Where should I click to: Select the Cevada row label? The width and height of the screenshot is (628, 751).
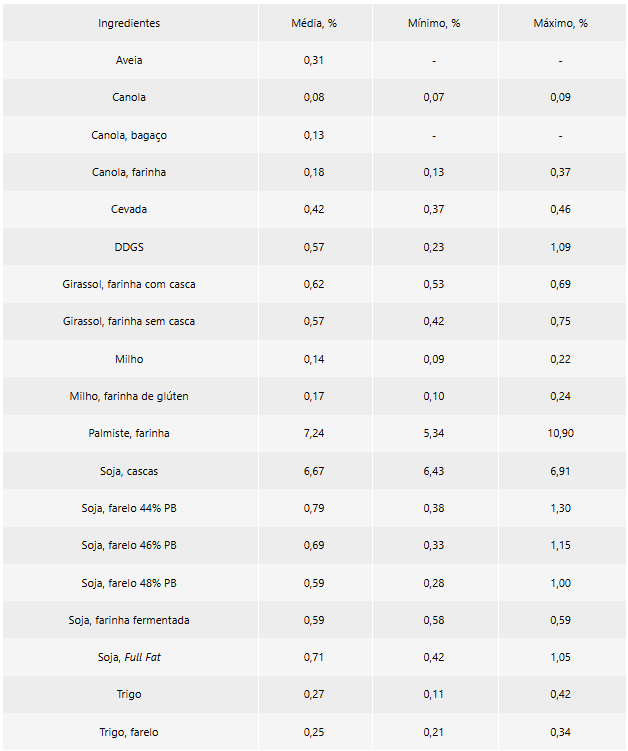point(129,210)
